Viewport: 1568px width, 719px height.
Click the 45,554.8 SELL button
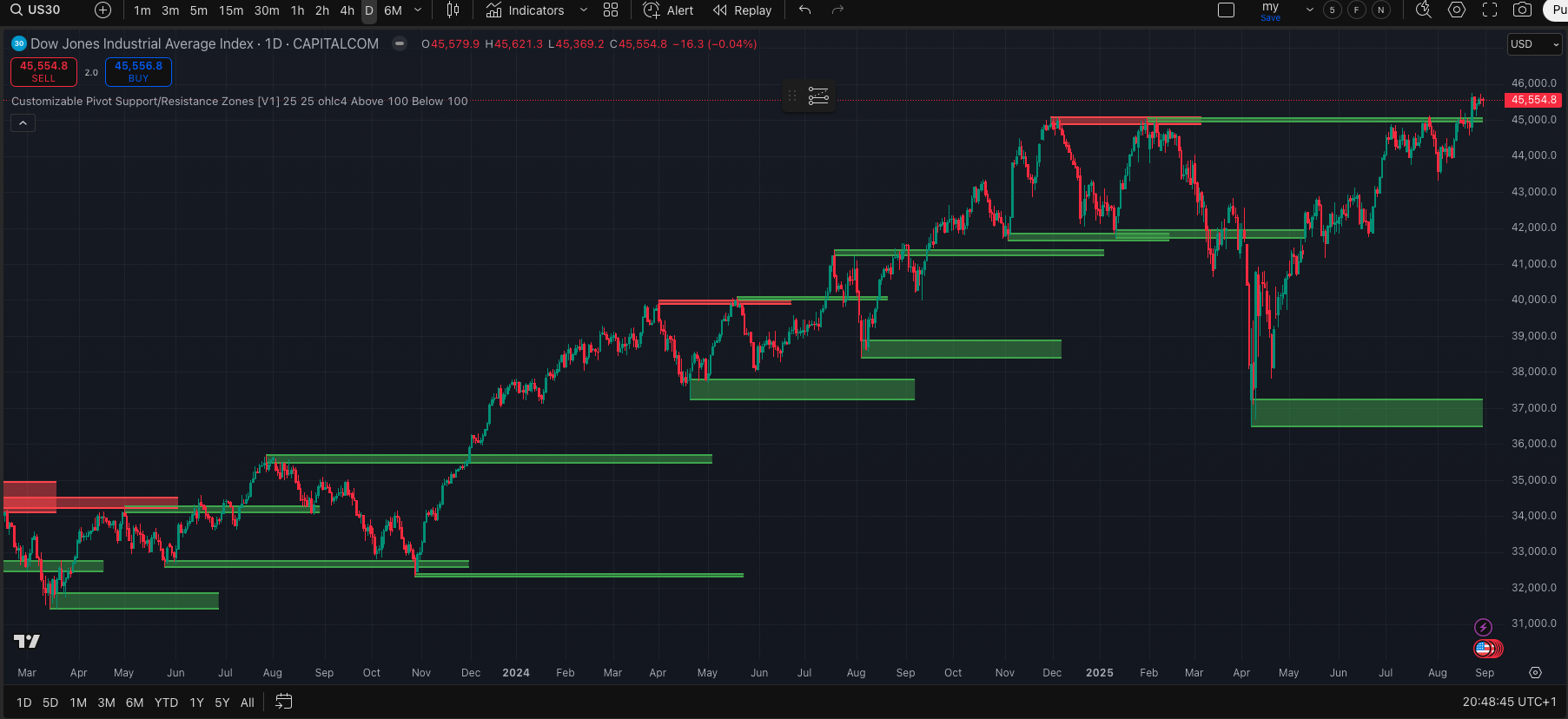[x=43, y=72]
